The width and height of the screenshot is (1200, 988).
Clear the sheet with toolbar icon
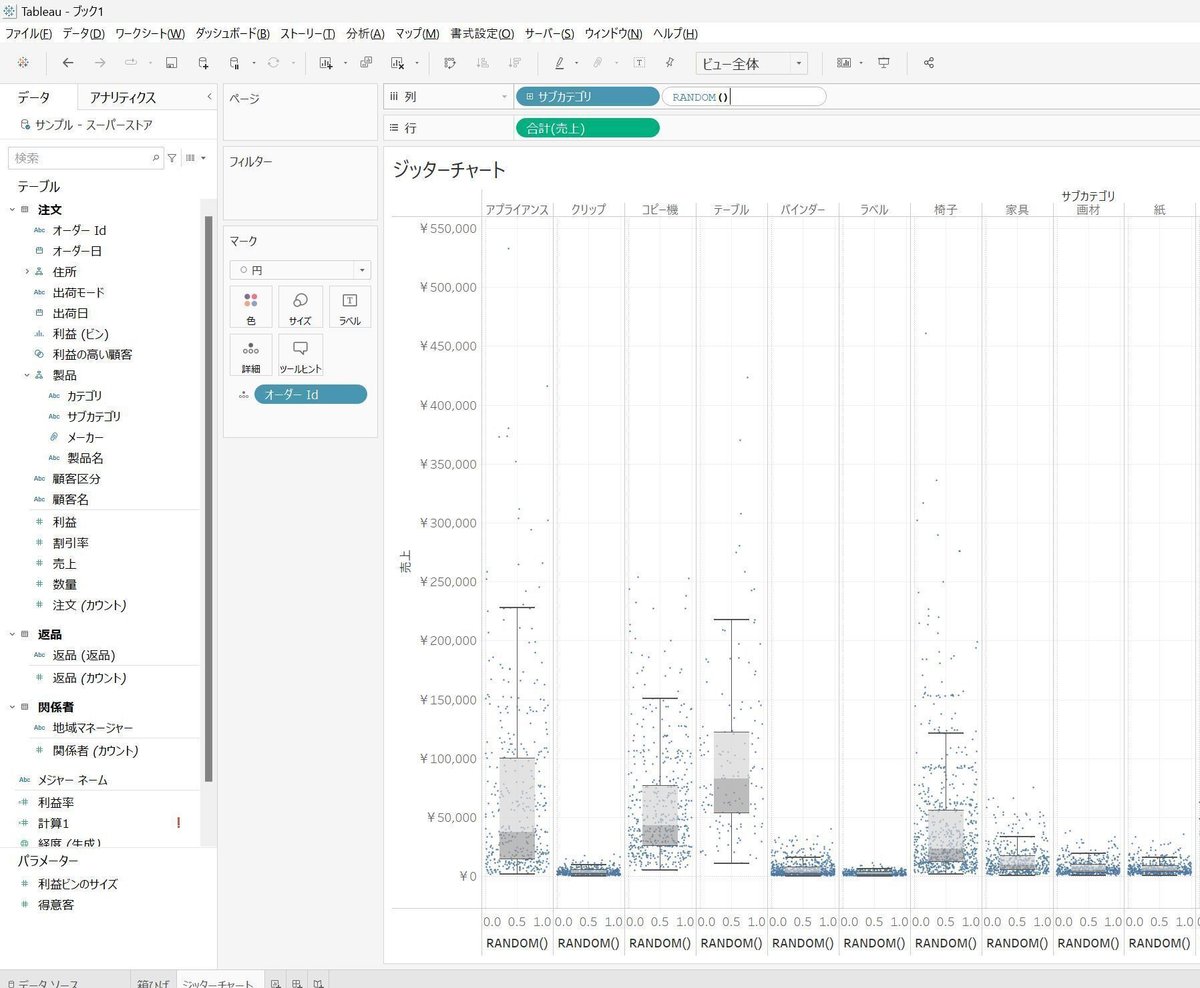pos(397,63)
